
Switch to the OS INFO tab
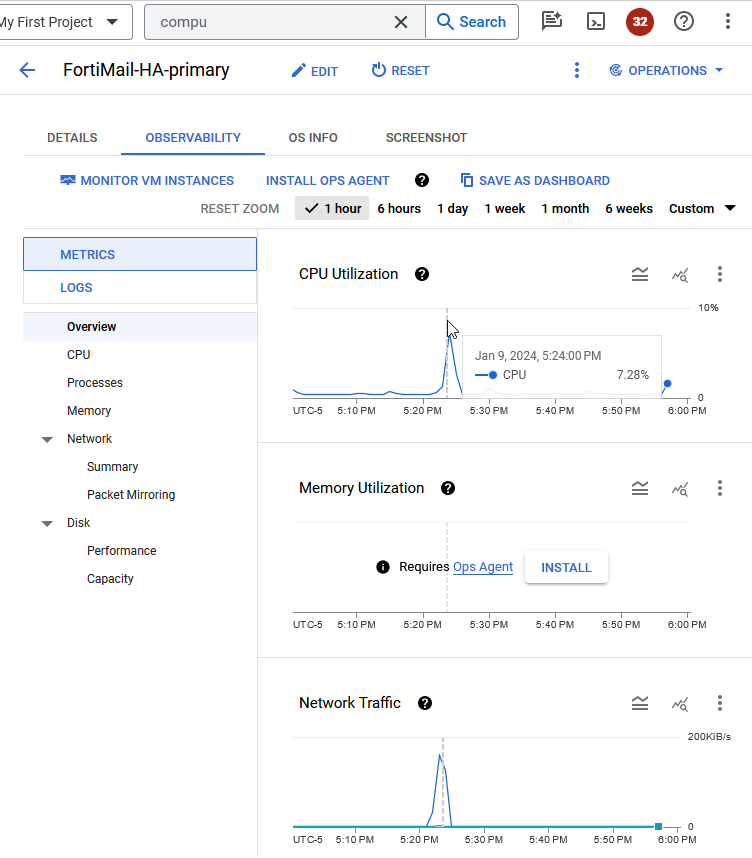311,137
